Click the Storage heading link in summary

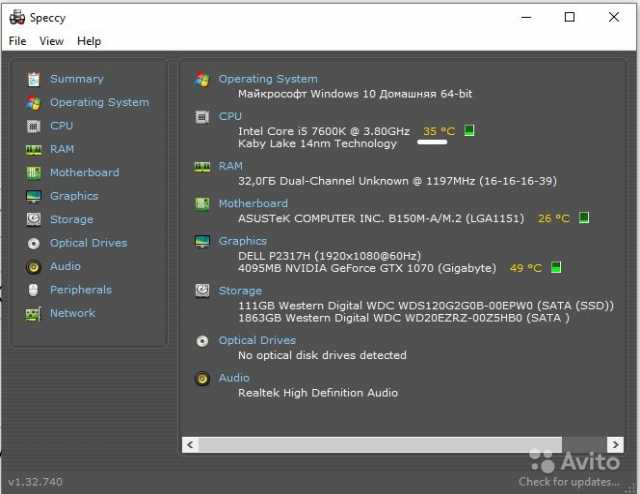[x=240, y=291]
